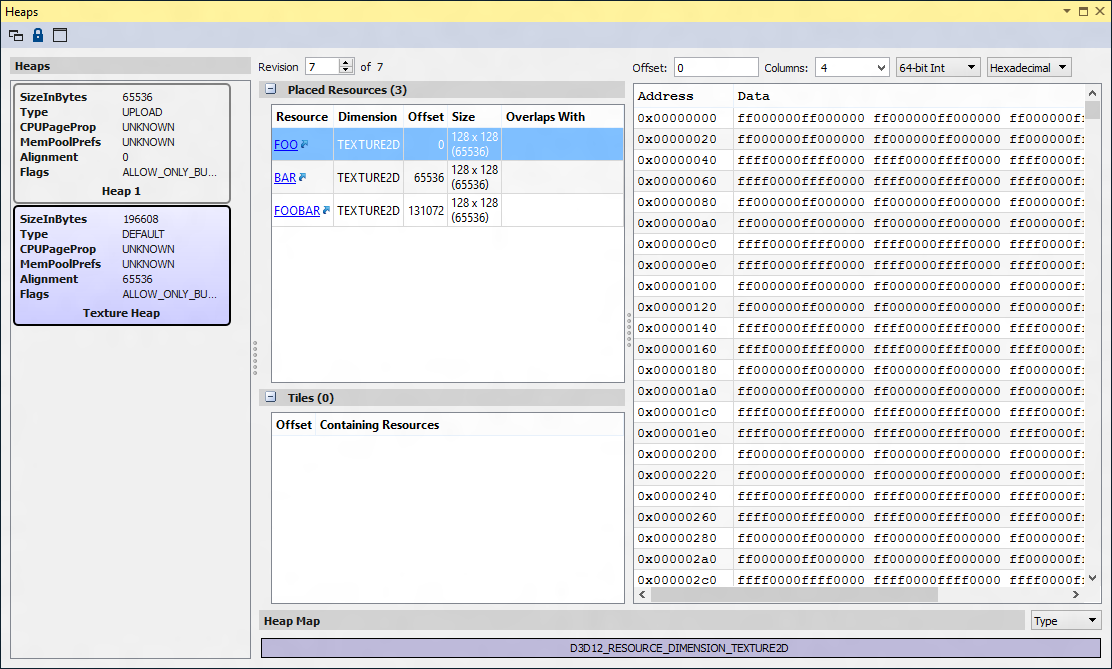The image size is (1112, 669).
Task: Increment the Revision number stepper
Action: point(346,63)
